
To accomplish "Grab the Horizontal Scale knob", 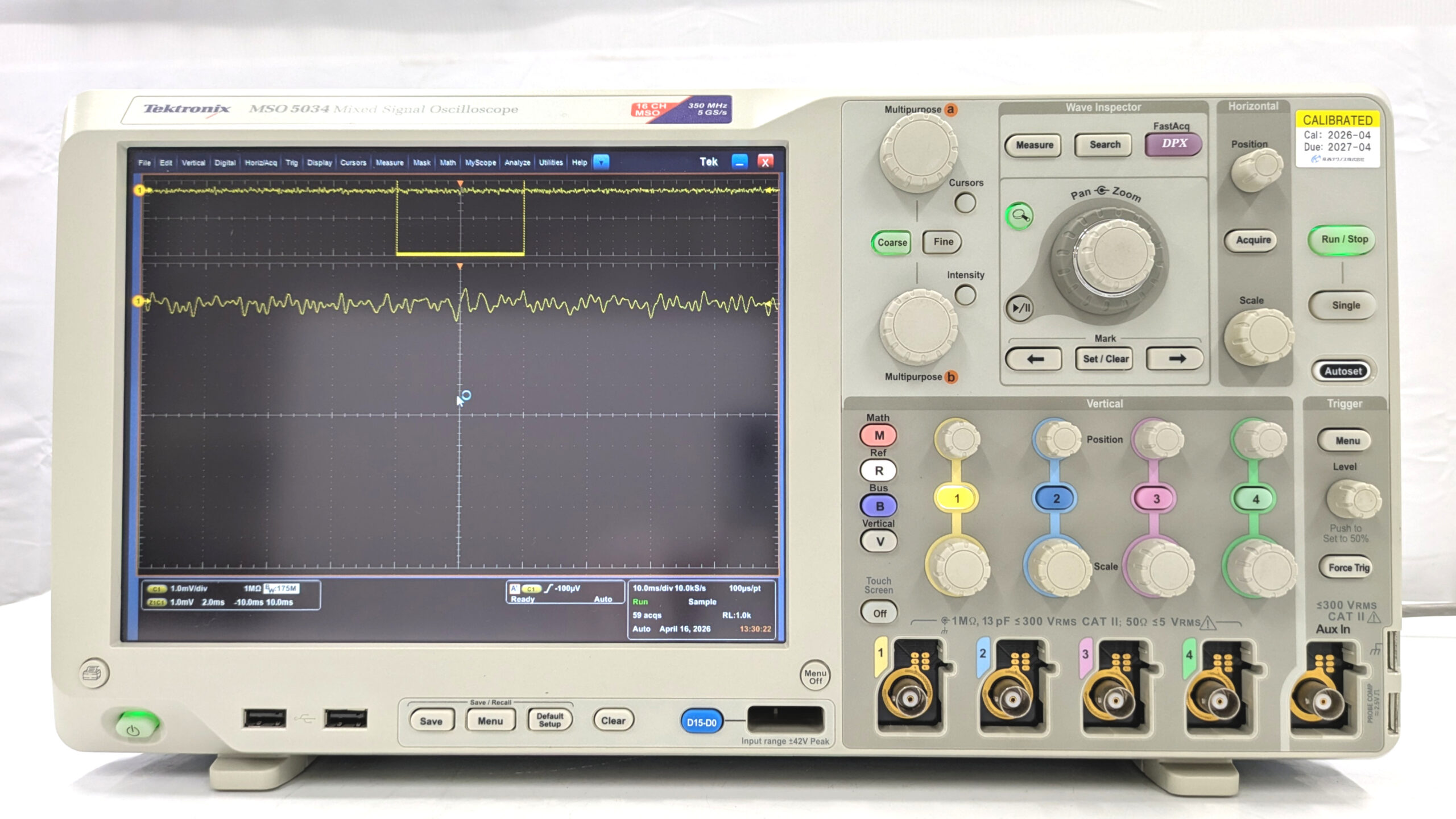I will coord(1258,337).
